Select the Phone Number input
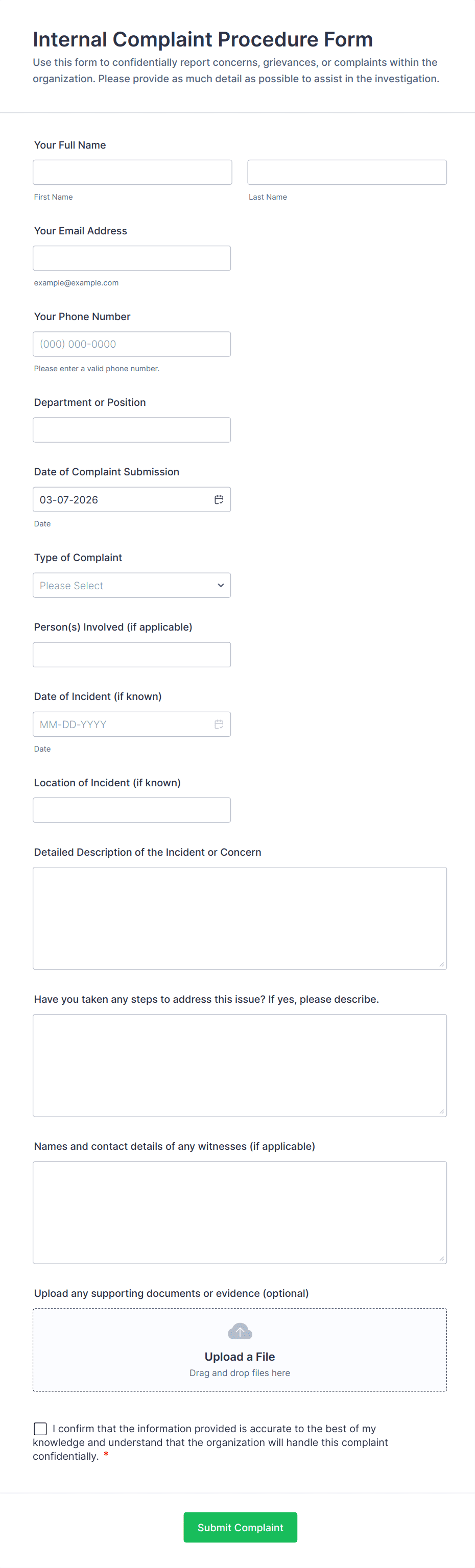This screenshot has width=475, height=1568. click(x=132, y=344)
